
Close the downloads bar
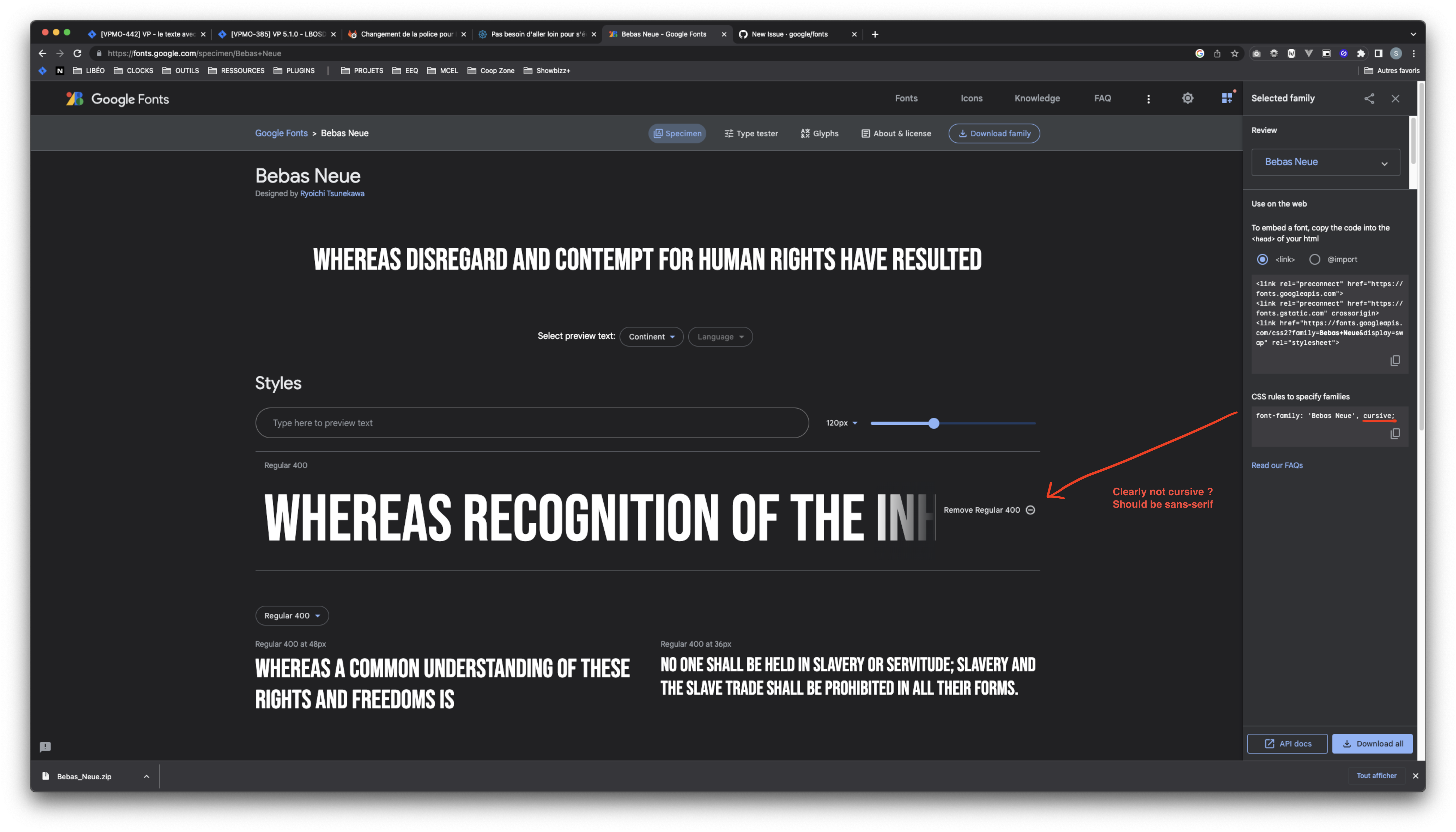point(1415,775)
